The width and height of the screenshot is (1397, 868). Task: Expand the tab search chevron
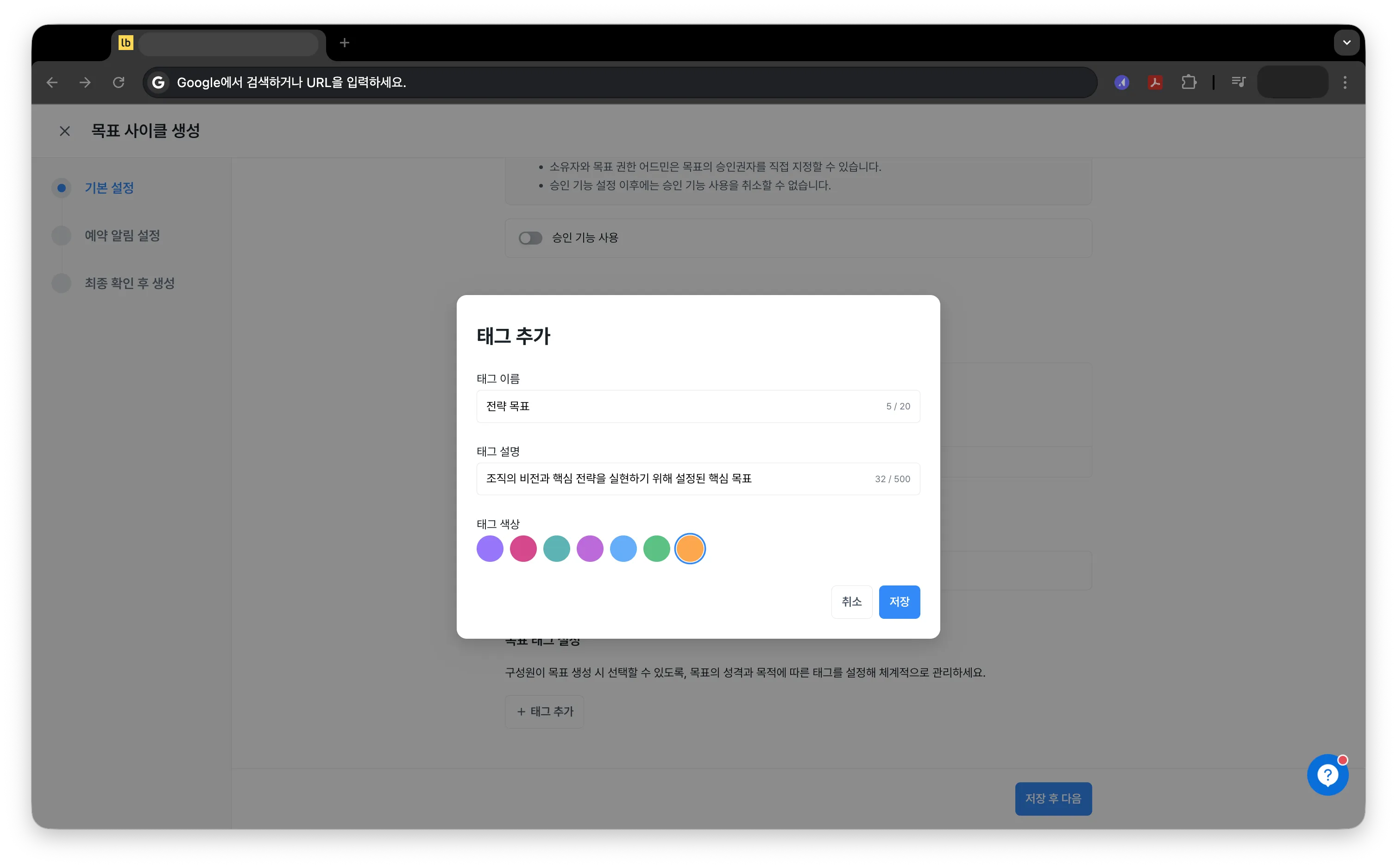(x=1347, y=43)
